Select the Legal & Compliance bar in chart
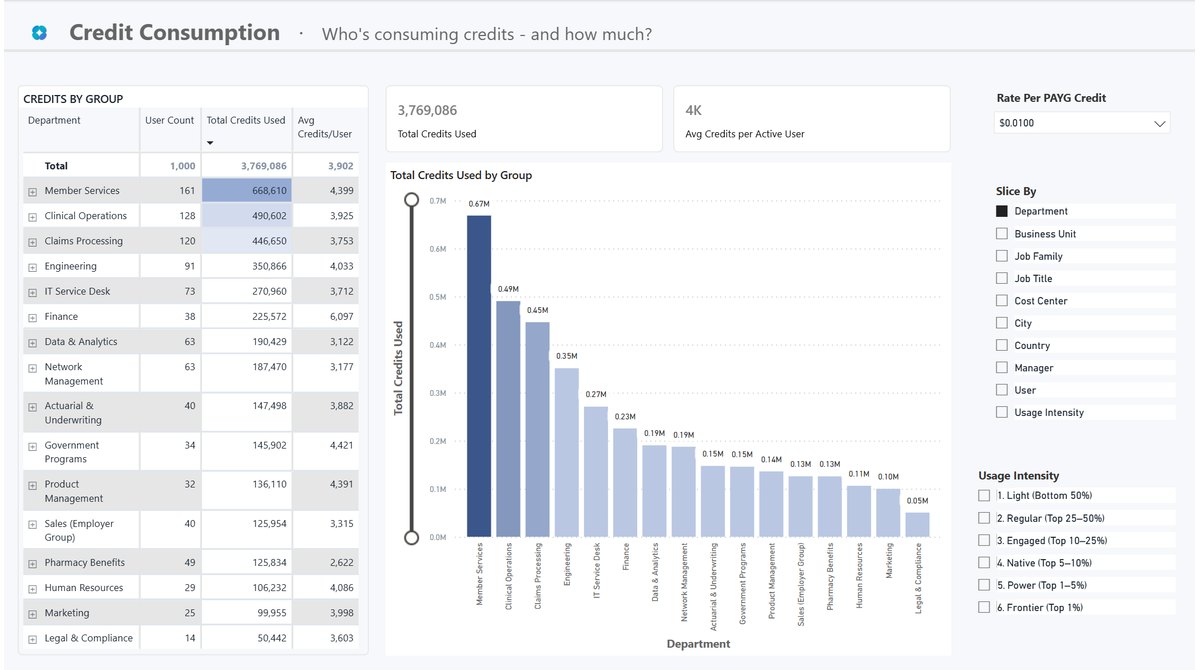This screenshot has width=1200, height=670. pos(917,525)
